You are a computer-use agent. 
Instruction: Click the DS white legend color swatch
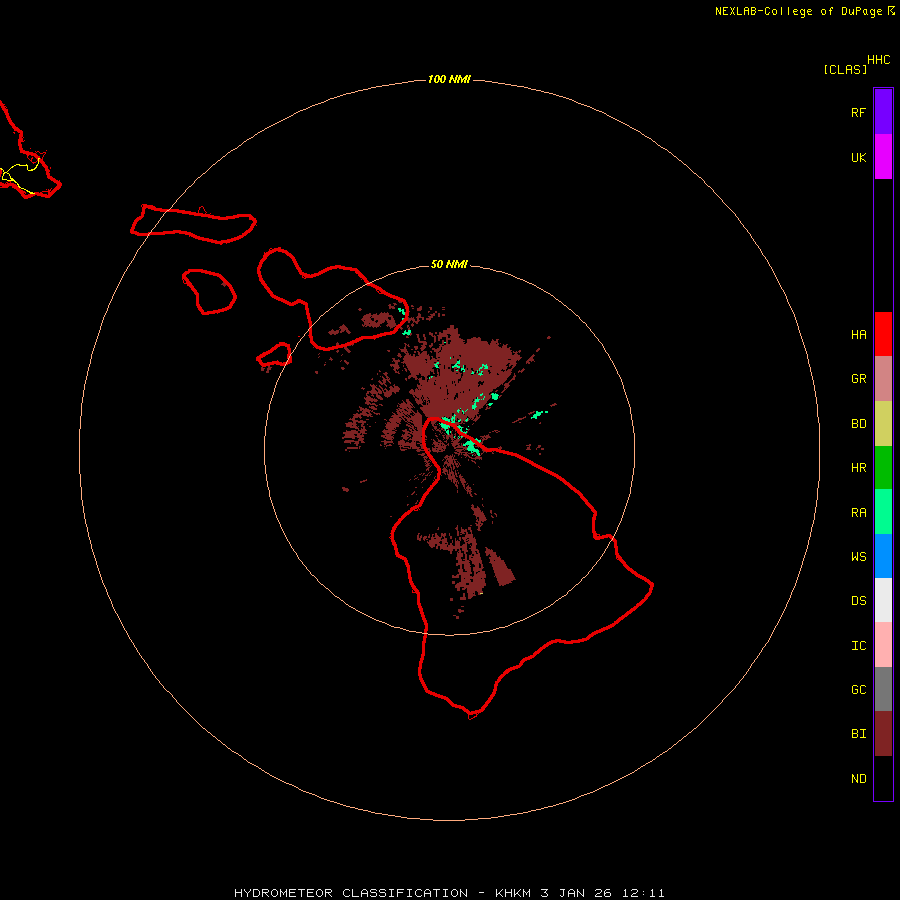883,600
